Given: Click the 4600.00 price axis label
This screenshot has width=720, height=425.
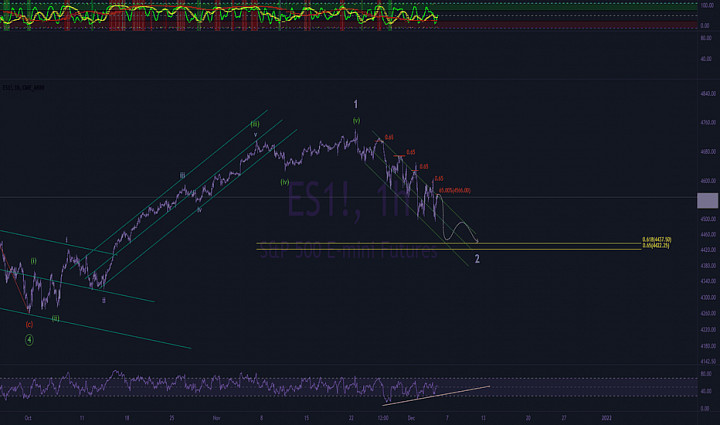Looking at the screenshot, I should (x=708, y=181).
